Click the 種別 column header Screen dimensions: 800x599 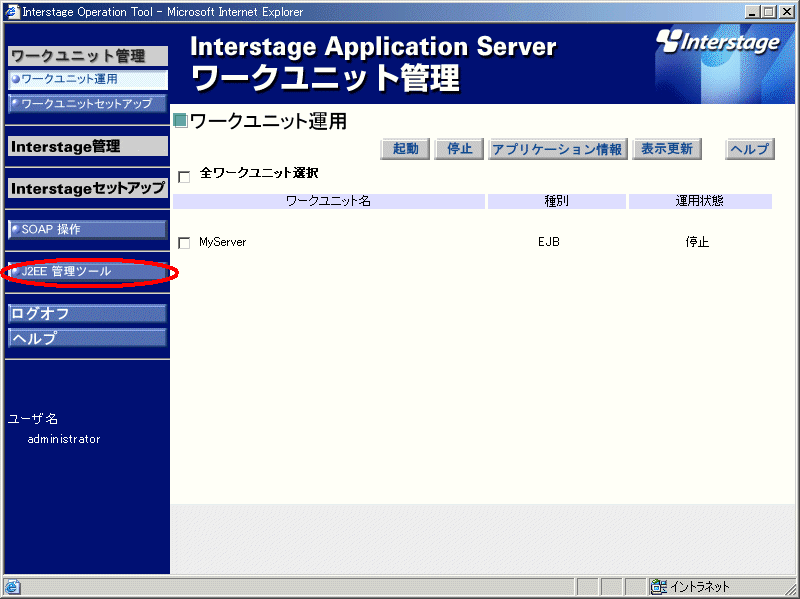coord(557,201)
